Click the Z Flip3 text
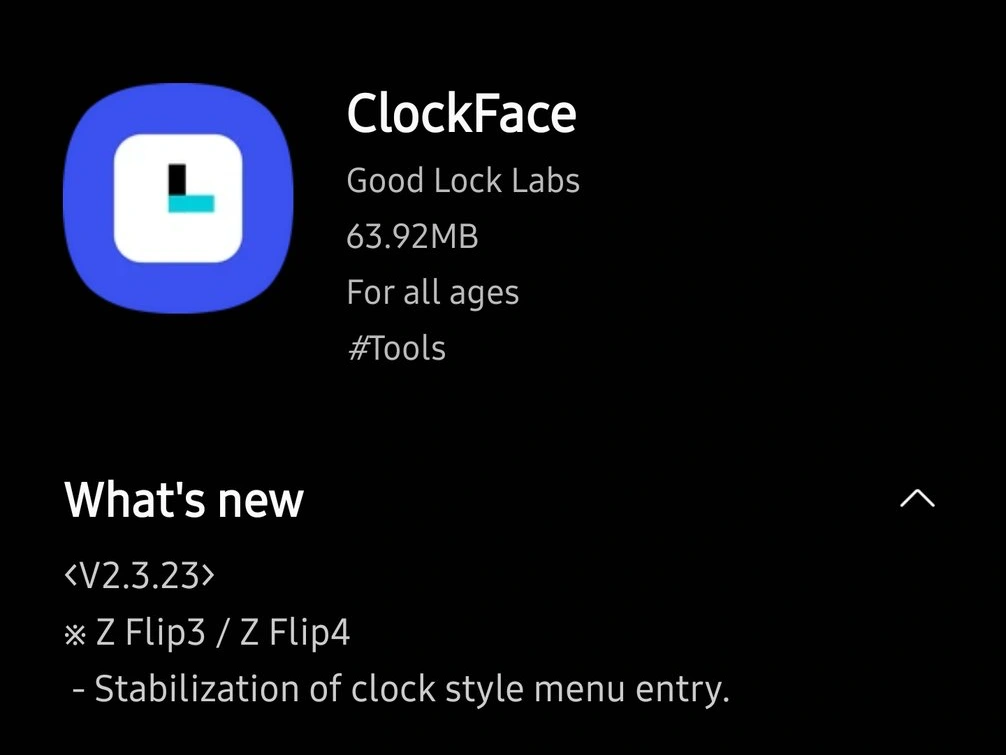Screen dimensions: 1006x755 [x=150, y=633]
